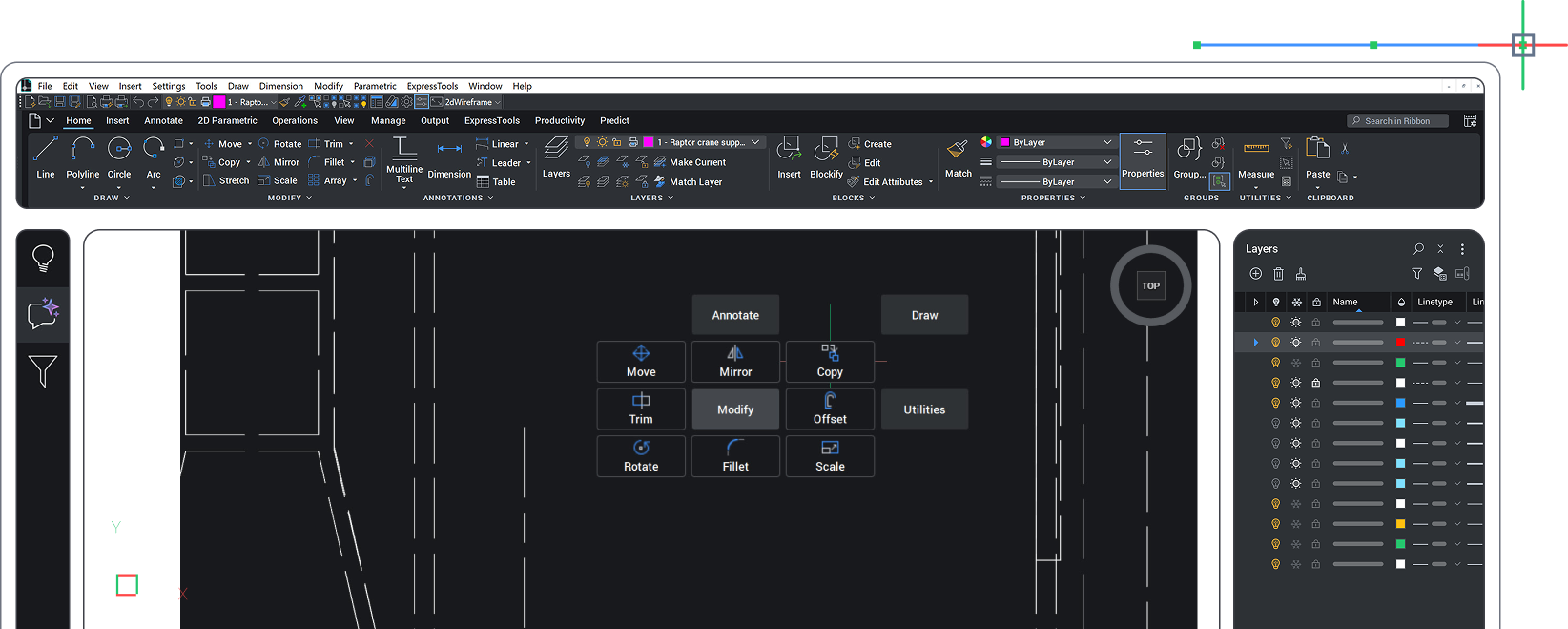Open the filter funnel sidebar panel
Screen dimensions: 1568x629
(x=43, y=370)
